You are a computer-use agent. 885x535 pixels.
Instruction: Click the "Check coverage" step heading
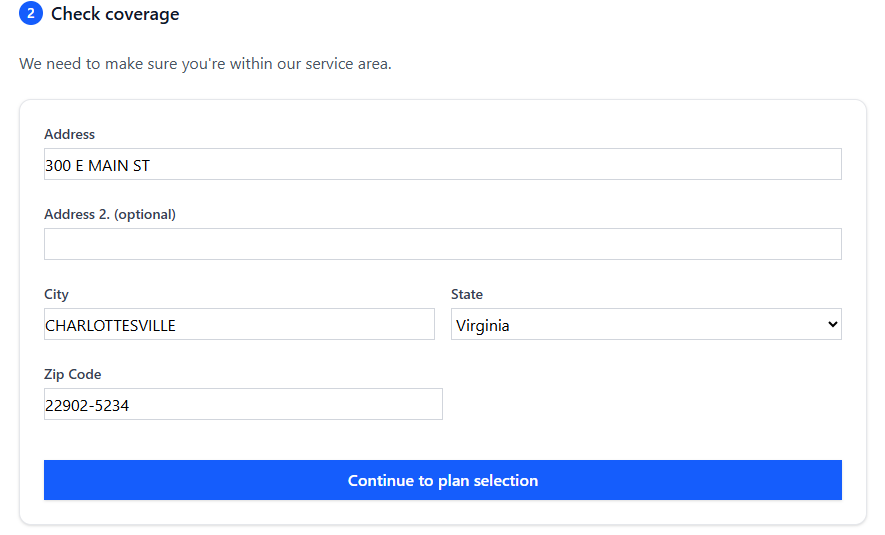(115, 14)
